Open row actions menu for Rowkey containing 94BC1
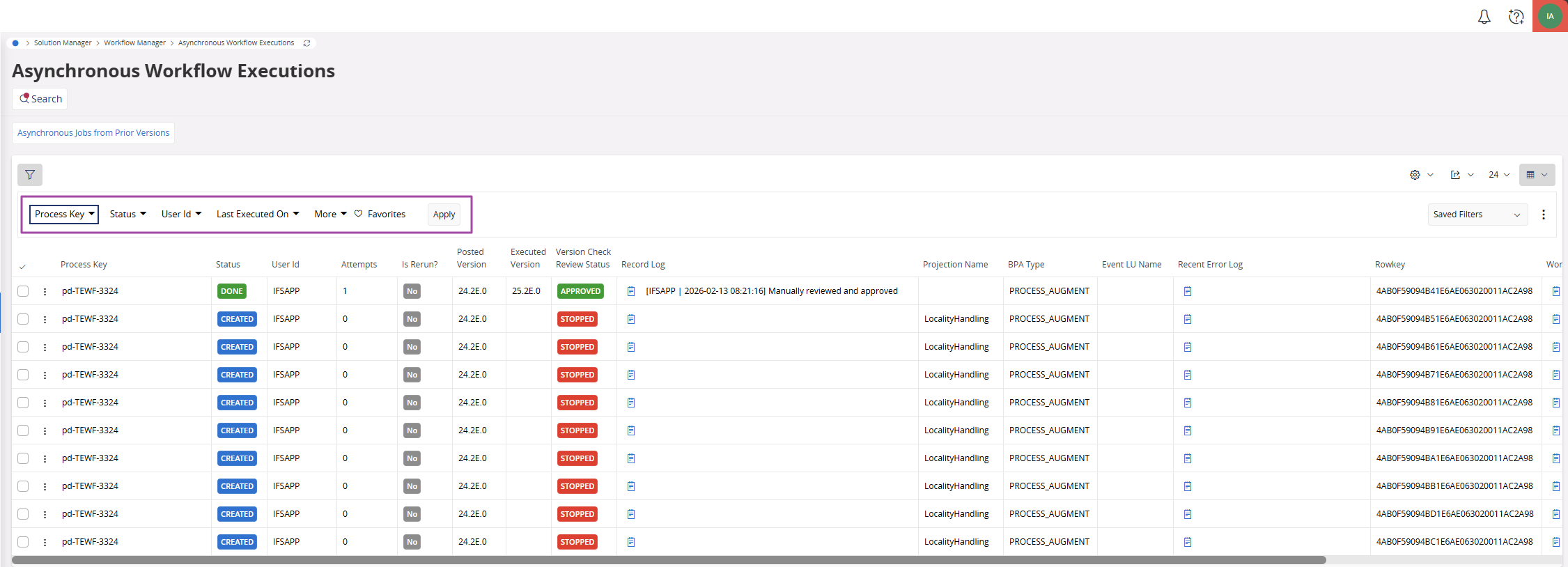Viewport: 1568px width, 567px height. point(45,542)
